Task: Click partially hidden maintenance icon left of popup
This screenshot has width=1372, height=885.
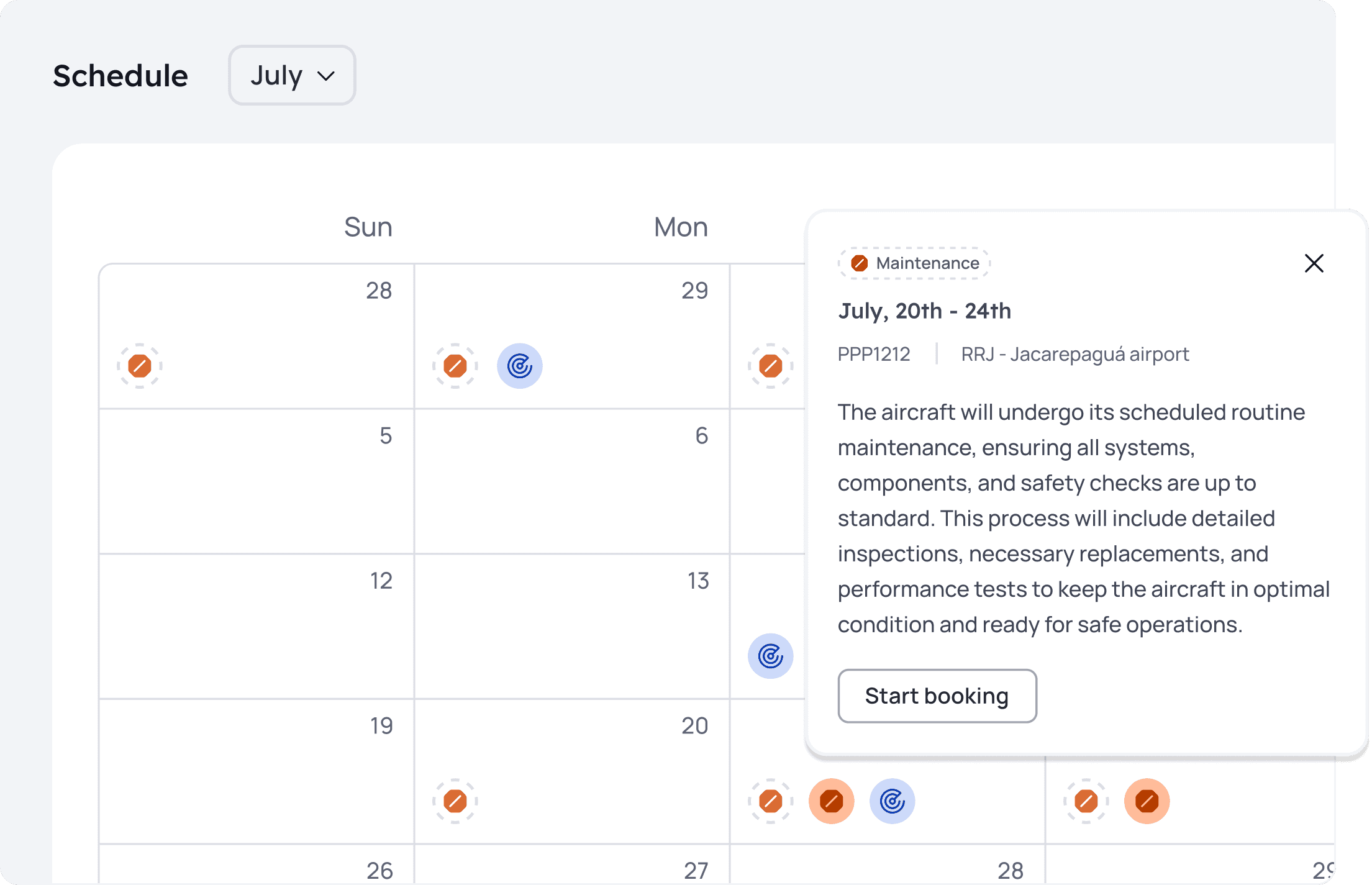Action: (771, 366)
